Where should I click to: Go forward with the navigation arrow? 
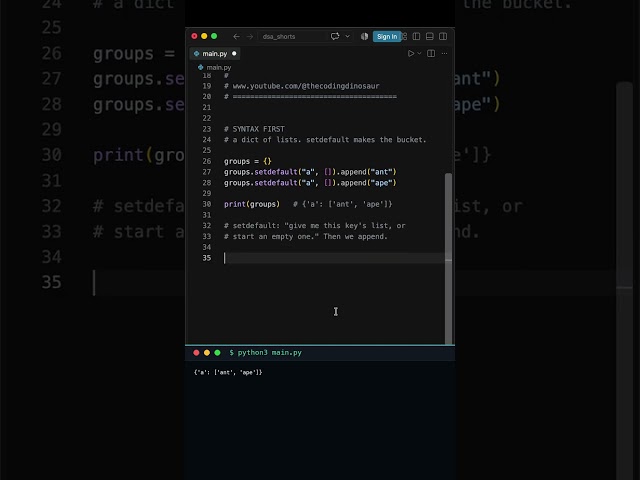tap(250, 36)
